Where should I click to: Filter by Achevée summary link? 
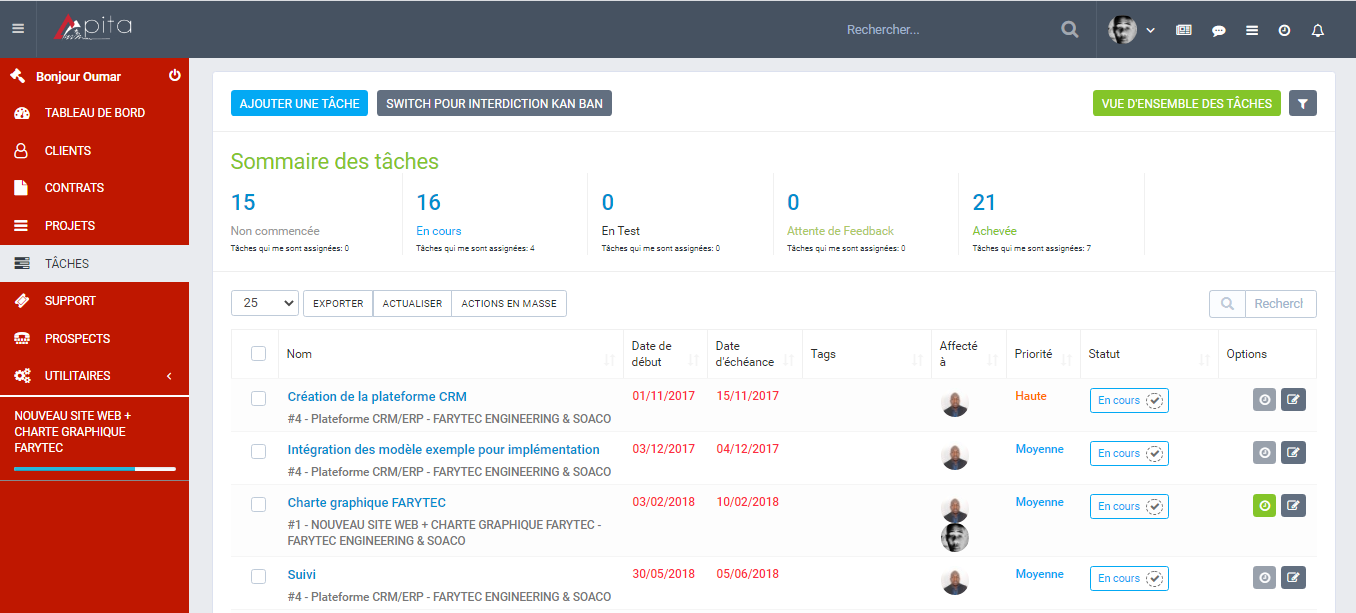click(995, 231)
